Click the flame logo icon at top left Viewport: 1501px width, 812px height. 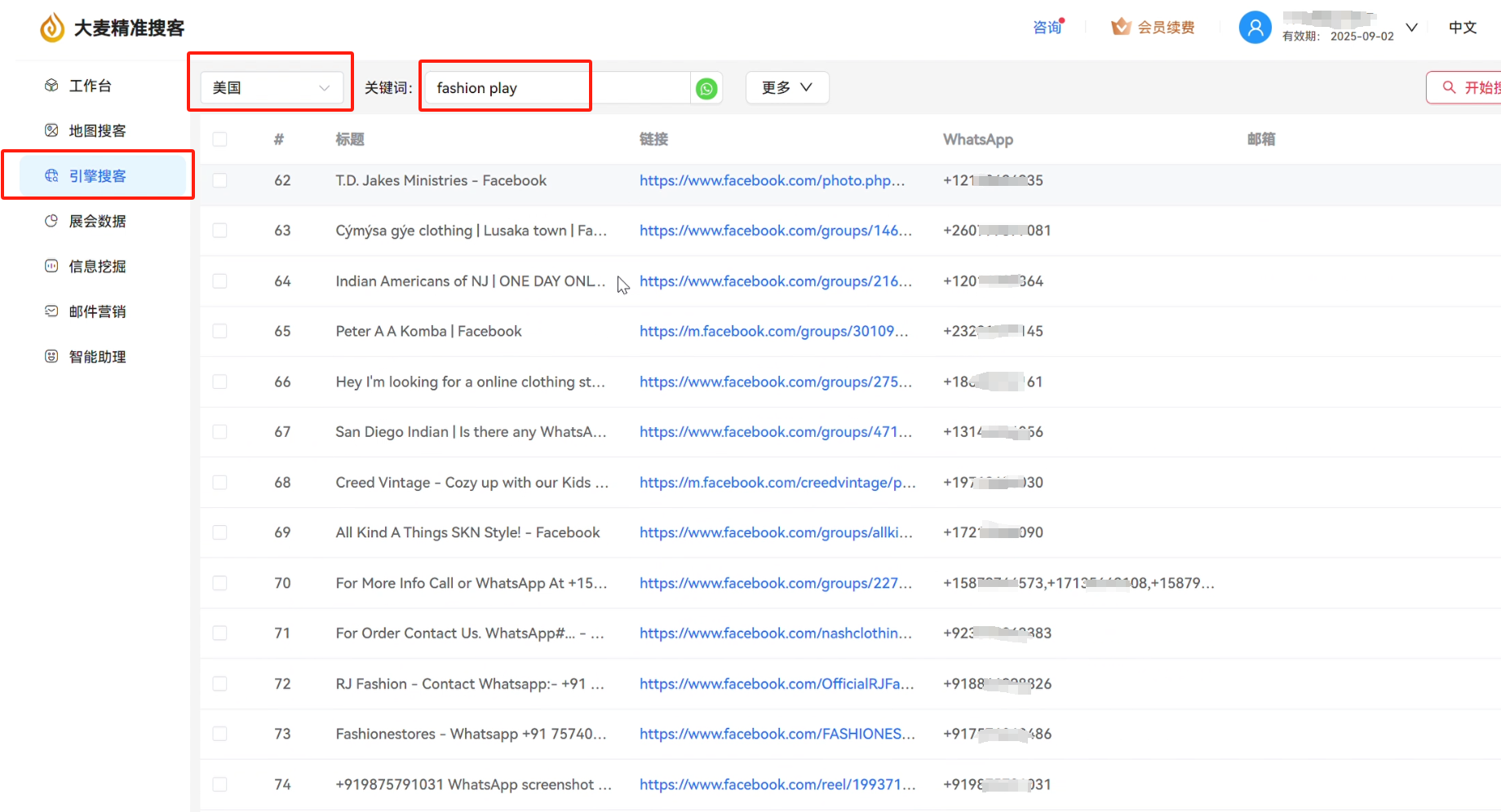pyautogui.click(x=52, y=28)
